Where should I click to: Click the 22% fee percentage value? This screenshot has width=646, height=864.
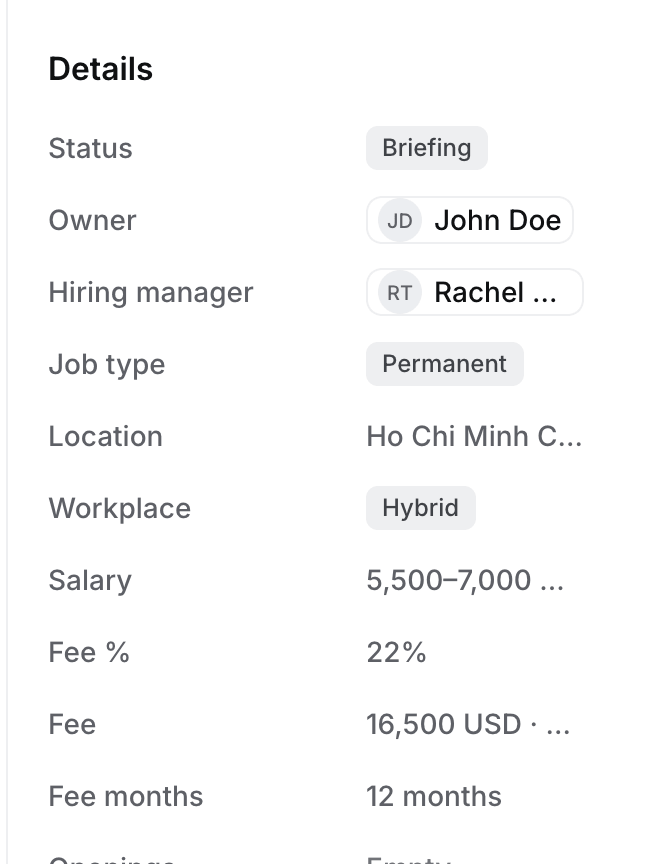pyautogui.click(x=396, y=652)
